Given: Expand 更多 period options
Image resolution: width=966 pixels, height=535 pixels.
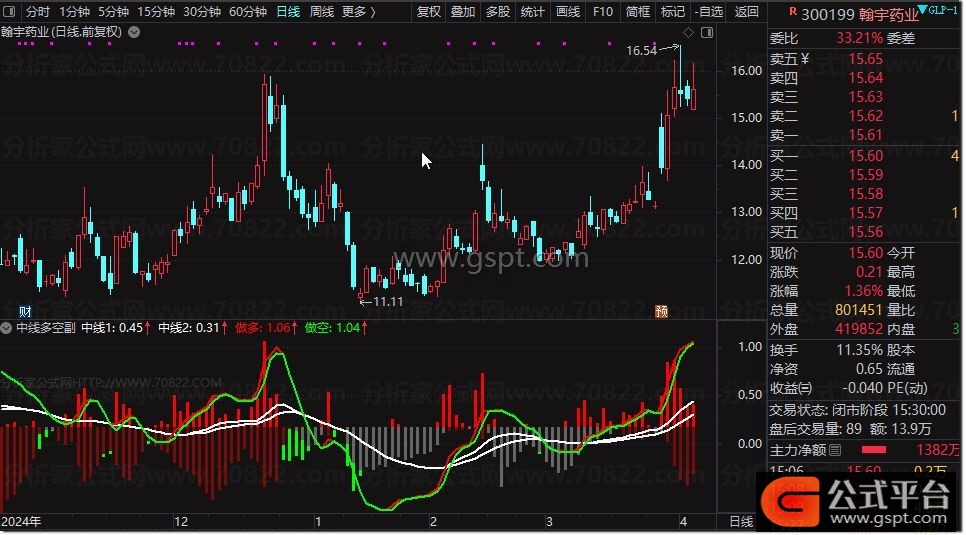Looking at the screenshot, I should [x=359, y=11].
